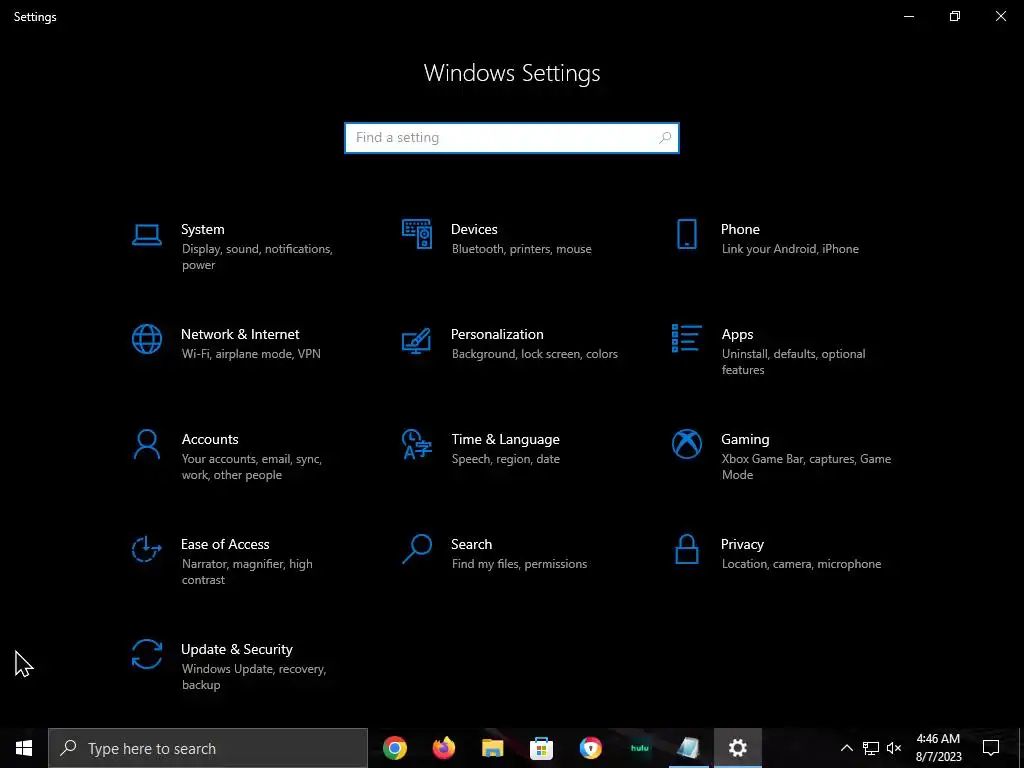1024x768 pixels.
Task: Go to Network & Internet title
Action: pyautogui.click(x=240, y=334)
